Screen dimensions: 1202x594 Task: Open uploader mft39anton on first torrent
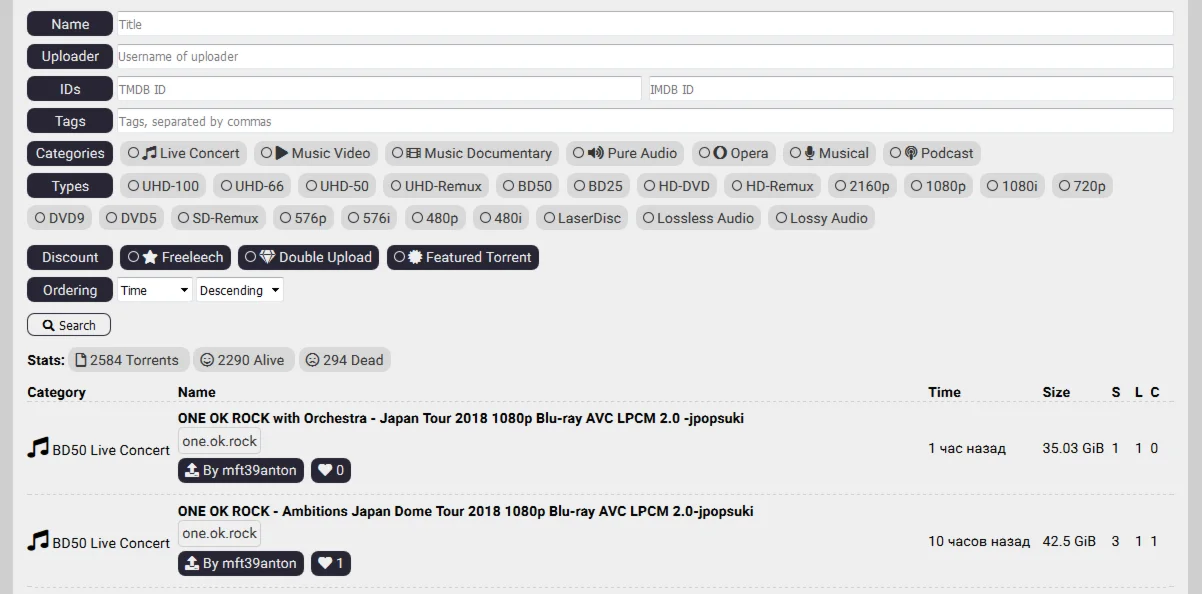(x=241, y=470)
